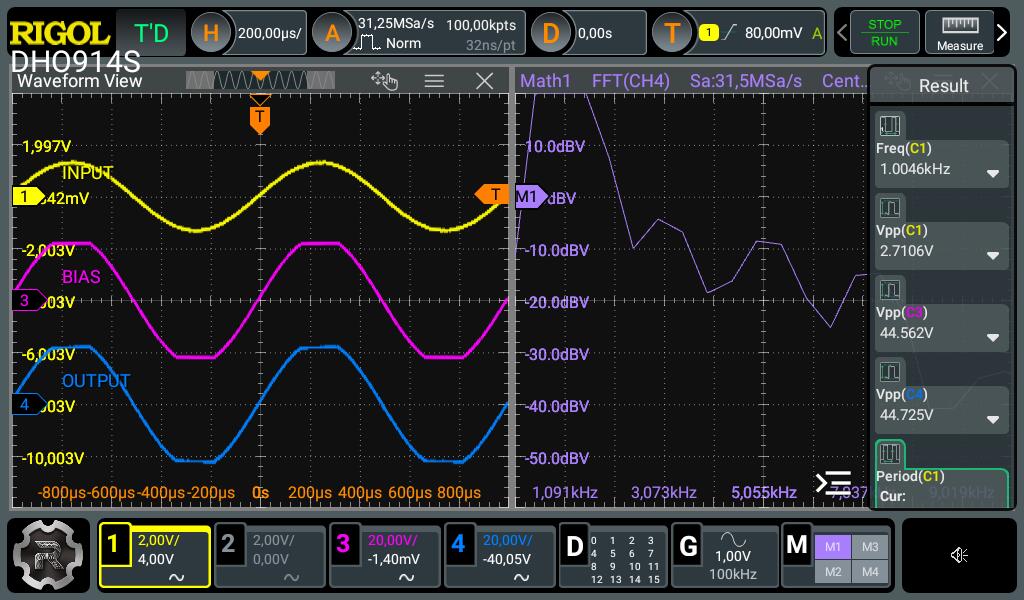Expand Vpp(C1) result dropdown
The height and width of the screenshot is (600, 1024).
tap(993, 255)
